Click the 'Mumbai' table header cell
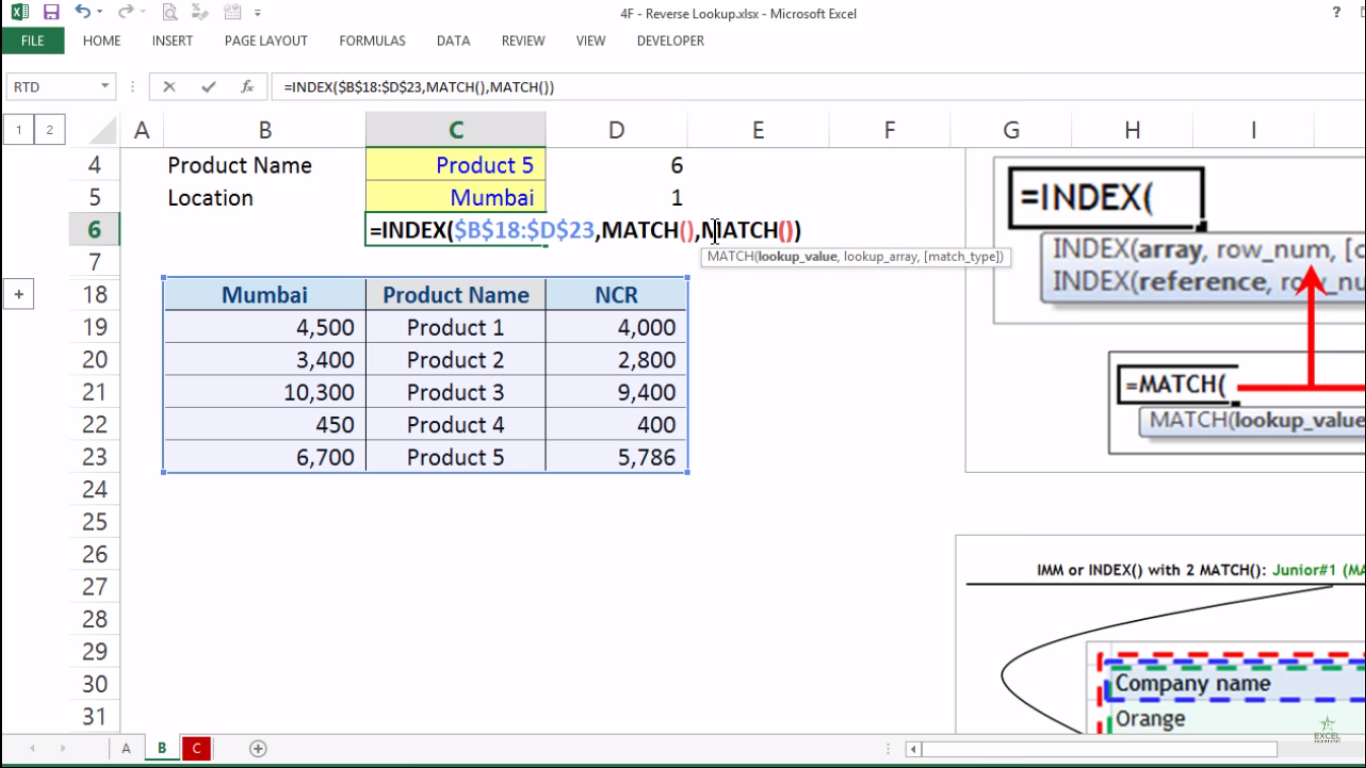Screen dimensions: 1366x768 (265, 295)
